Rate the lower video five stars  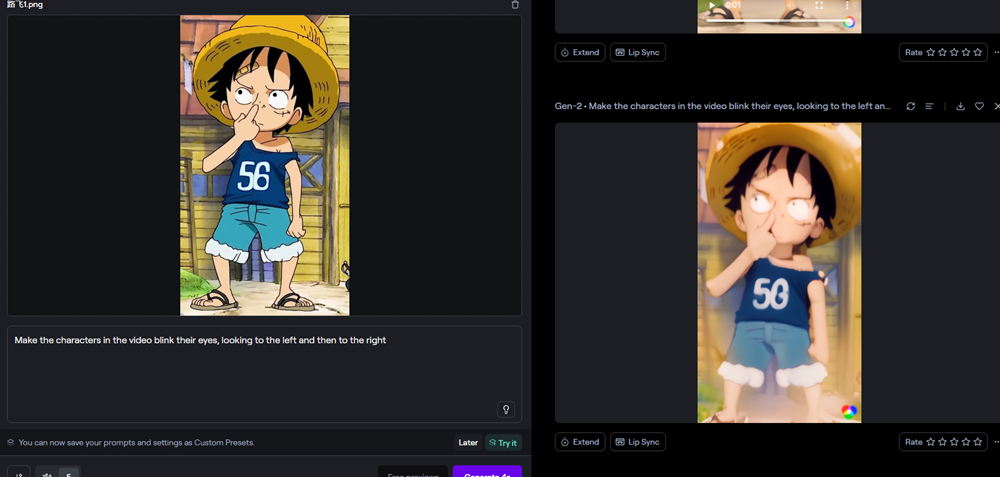click(x=978, y=442)
